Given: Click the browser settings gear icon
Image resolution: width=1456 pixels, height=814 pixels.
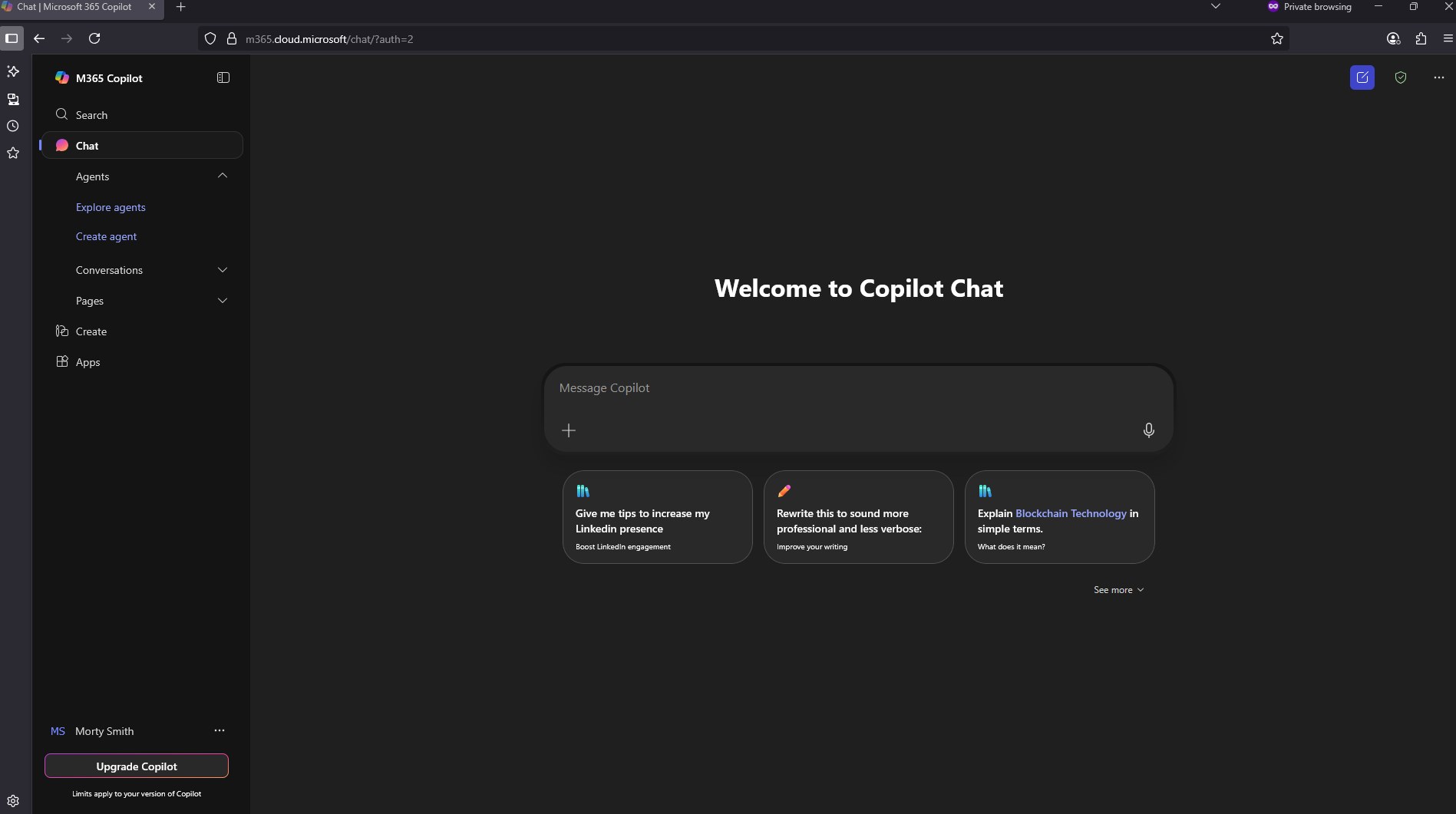Looking at the screenshot, I should (x=13, y=801).
